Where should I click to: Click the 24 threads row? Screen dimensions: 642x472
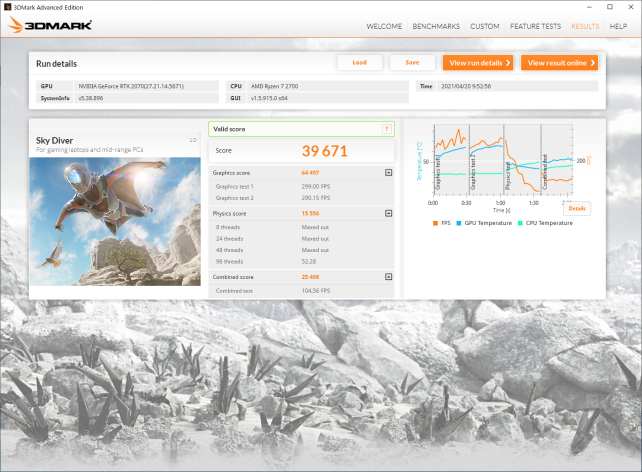[x=301, y=239]
